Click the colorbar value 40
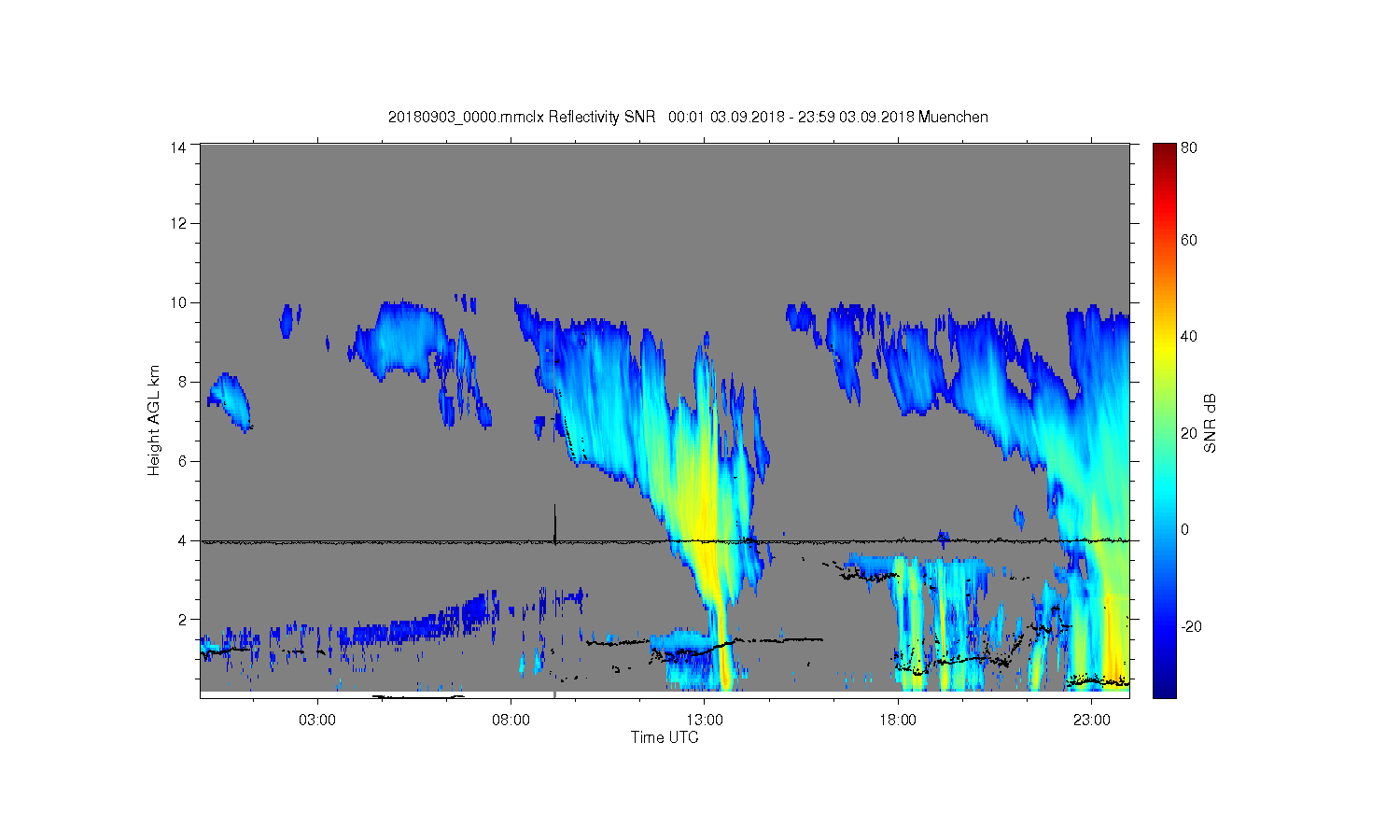This screenshot has width=1400, height=840. 1189,337
